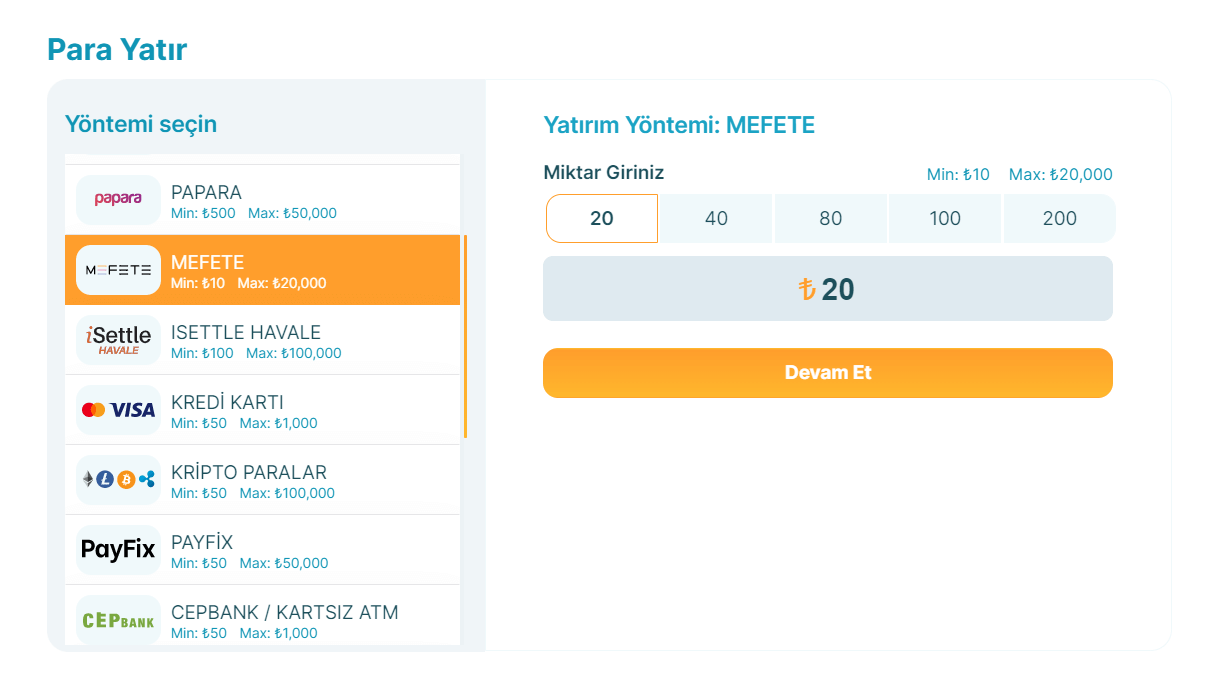Select the 80 amount option
1216x687 pixels.
pyautogui.click(x=831, y=218)
